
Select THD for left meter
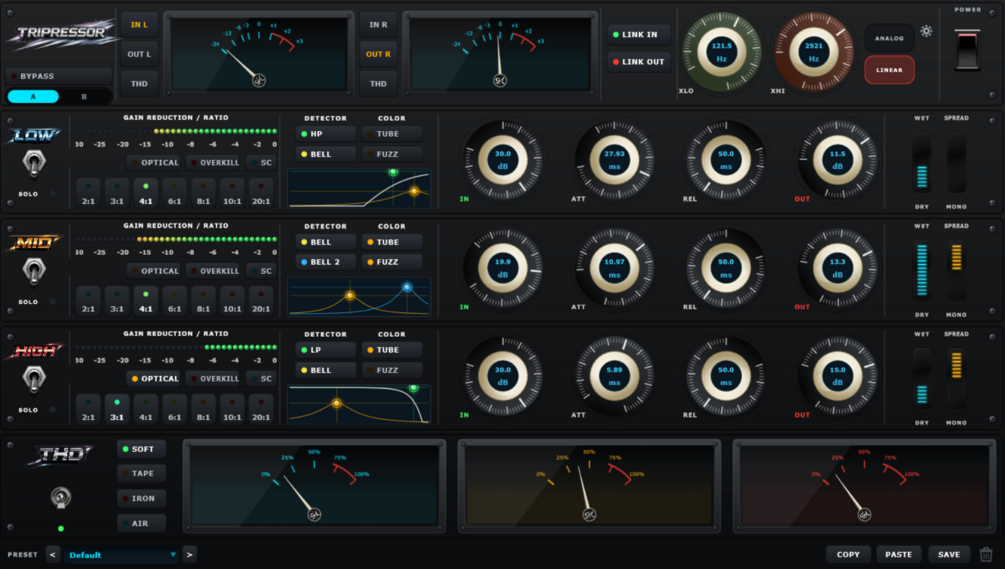(x=139, y=84)
